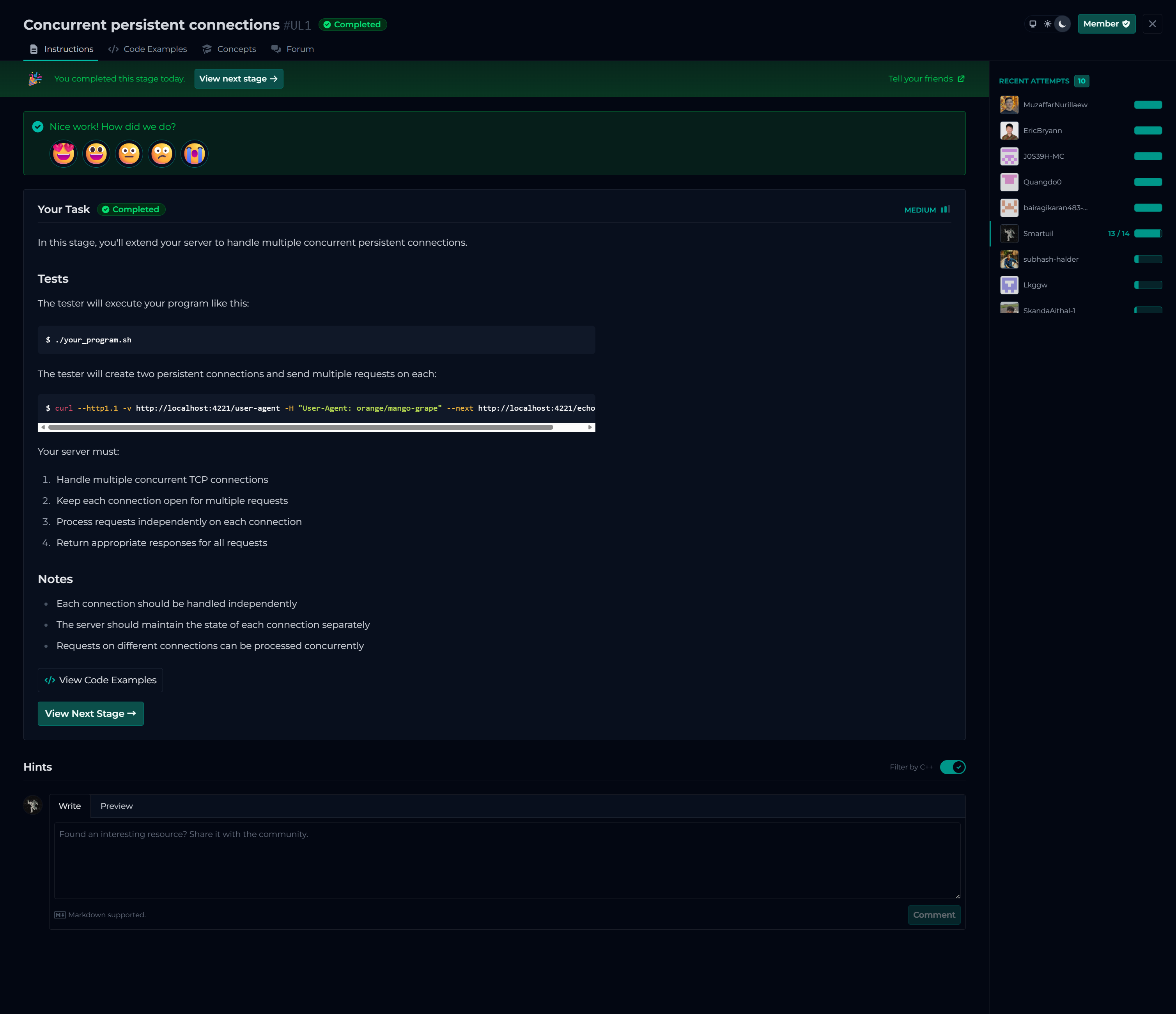Image resolution: width=1176 pixels, height=1014 pixels.
Task: Switch to dark theme moon icon
Action: [1062, 24]
